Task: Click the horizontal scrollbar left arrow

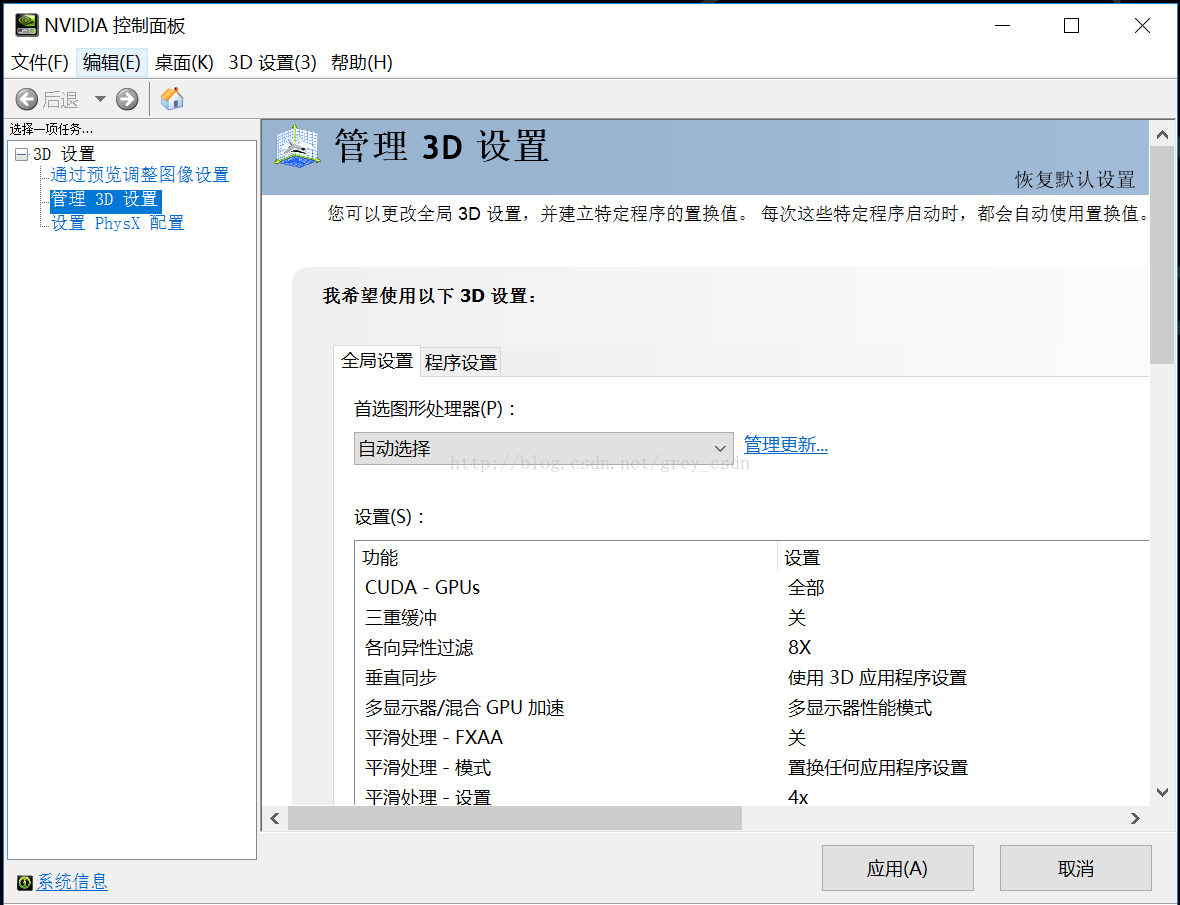Action: (x=275, y=818)
